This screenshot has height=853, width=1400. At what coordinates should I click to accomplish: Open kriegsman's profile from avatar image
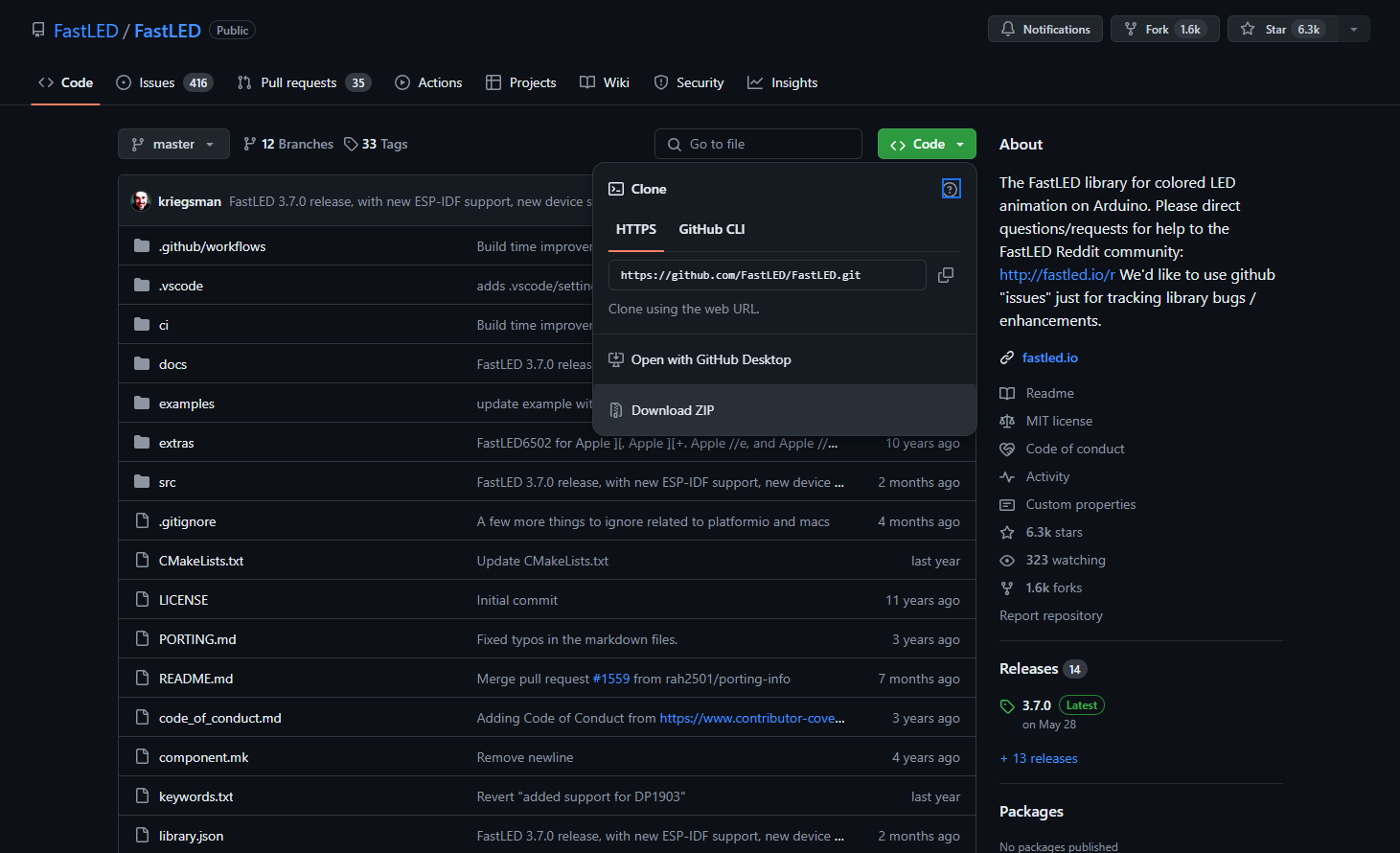pyautogui.click(x=141, y=201)
